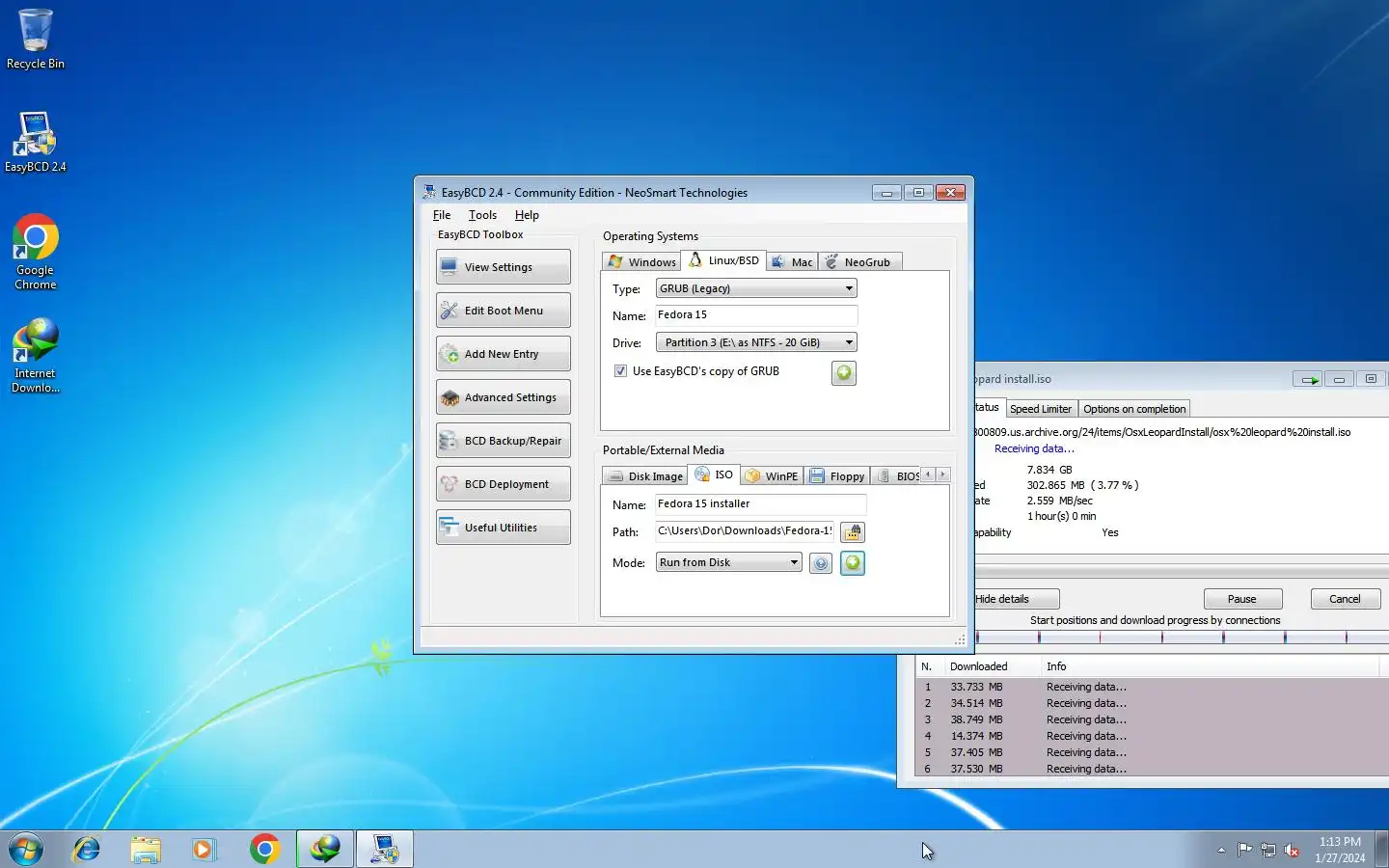Open Windows Explorer folder from taskbar

146,849
